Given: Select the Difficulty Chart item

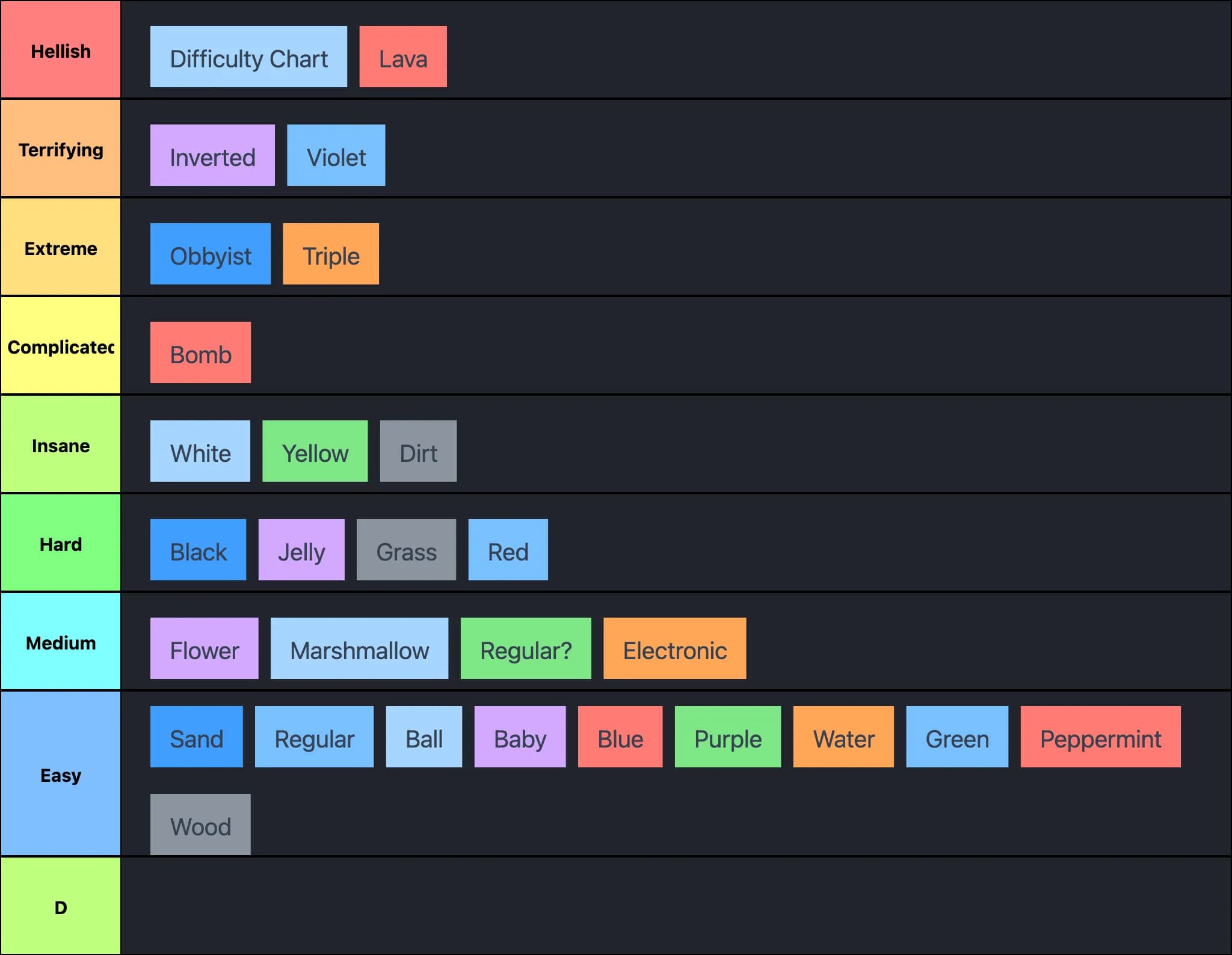Looking at the screenshot, I should [248, 57].
